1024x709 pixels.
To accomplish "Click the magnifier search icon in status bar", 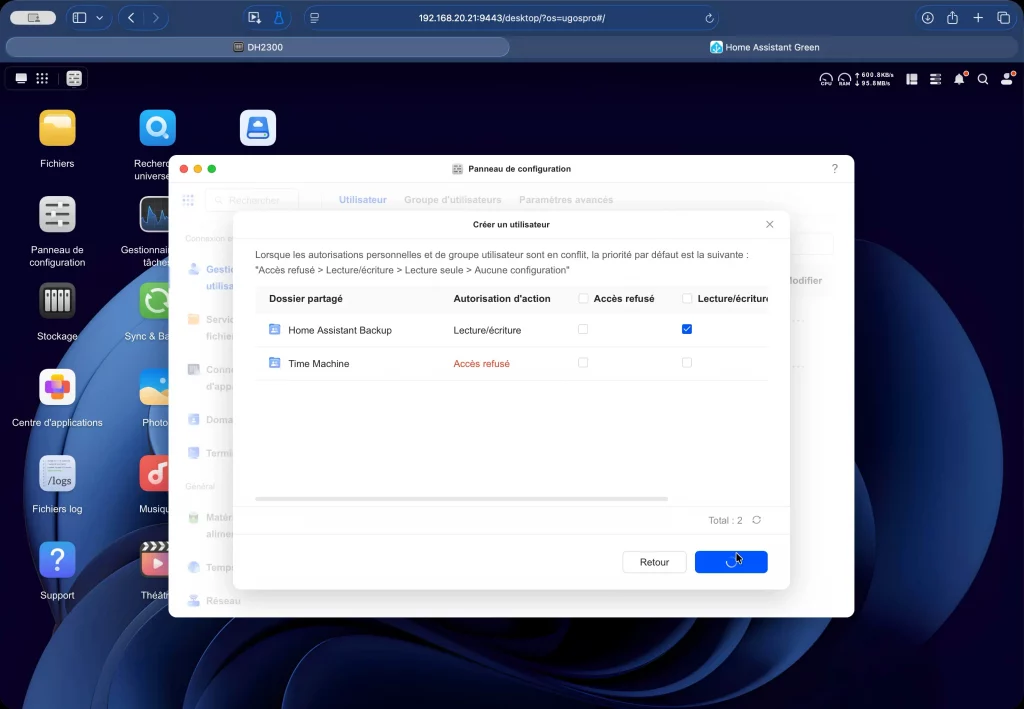I will (x=982, y=79).
